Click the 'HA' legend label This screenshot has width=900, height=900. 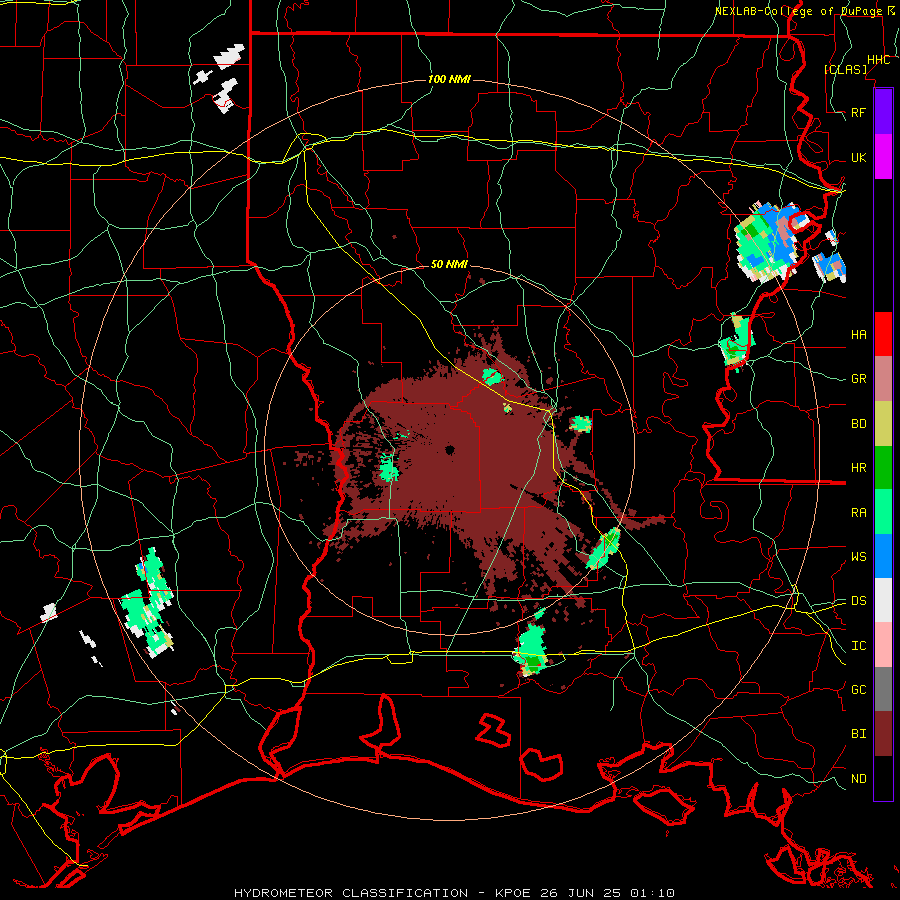click(858, 334)
